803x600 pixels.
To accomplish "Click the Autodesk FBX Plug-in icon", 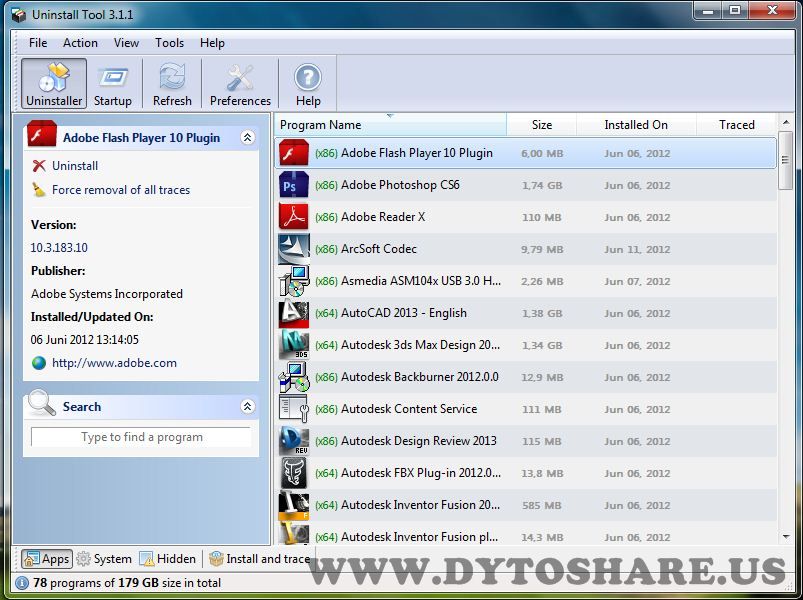I will click(x=293, y=473).
